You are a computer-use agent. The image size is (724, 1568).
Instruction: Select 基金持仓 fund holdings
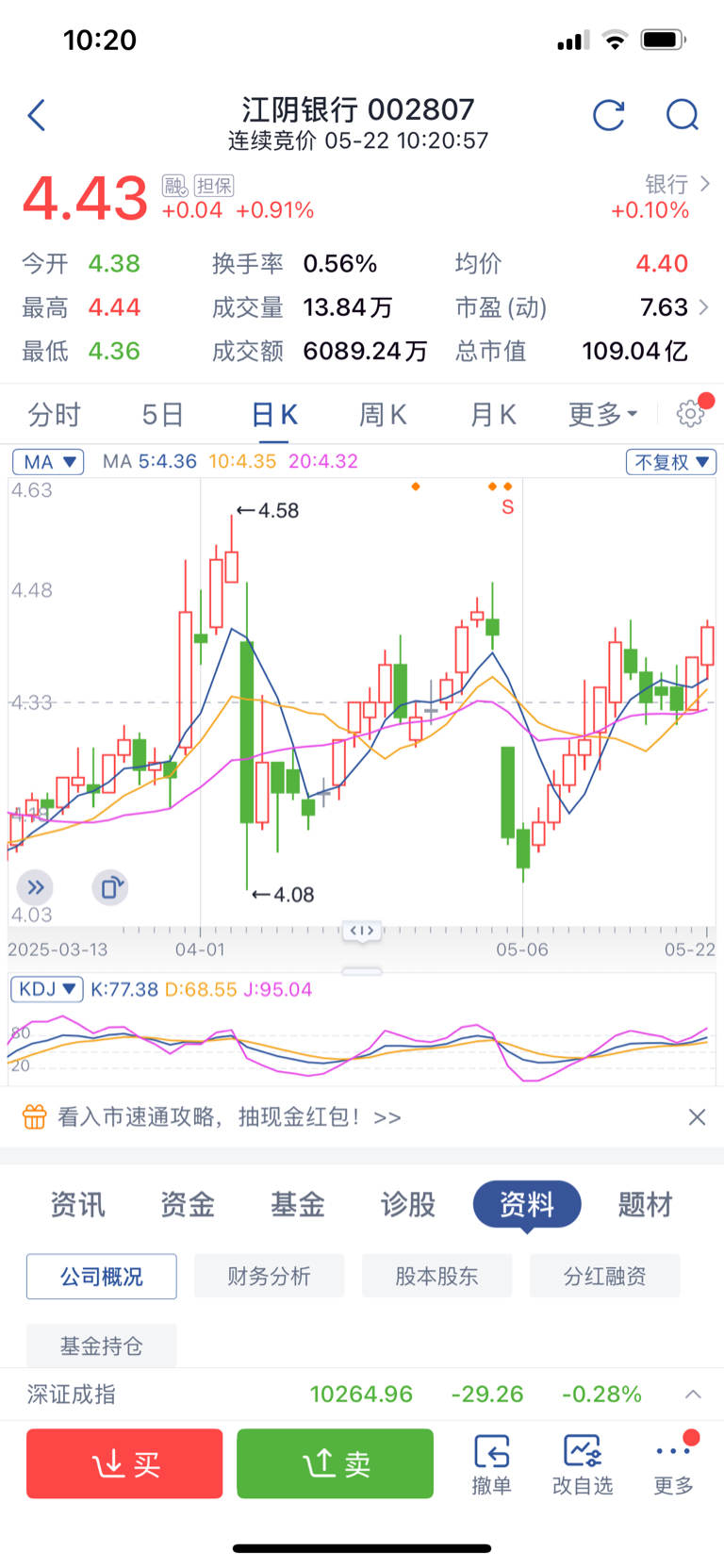point(102,1345)
